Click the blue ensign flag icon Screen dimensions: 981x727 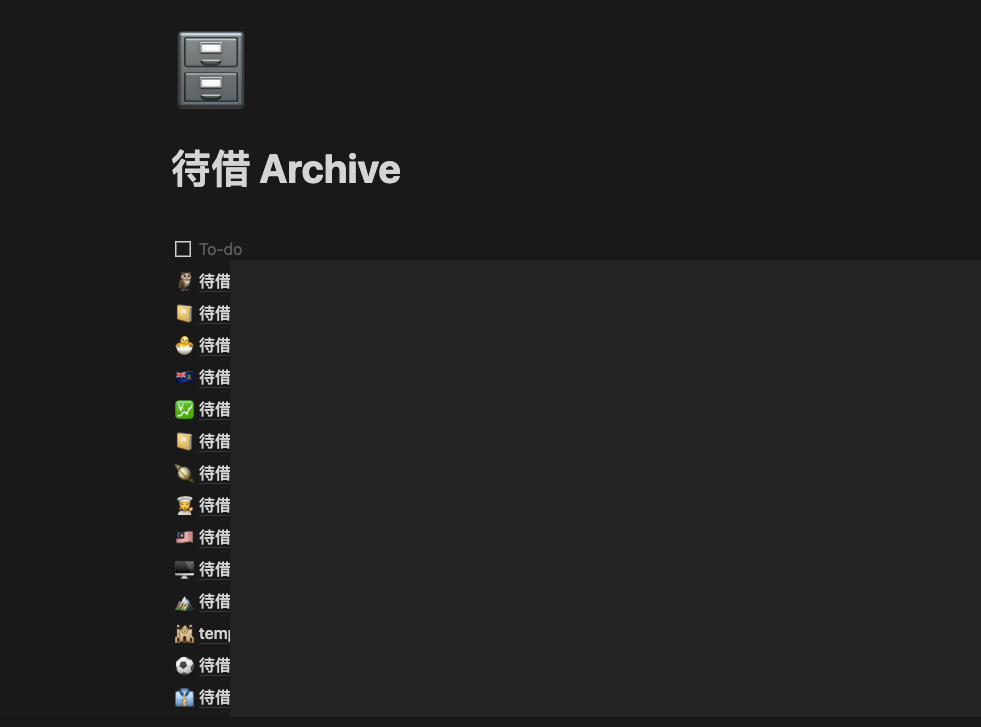(x=184, y=377)
